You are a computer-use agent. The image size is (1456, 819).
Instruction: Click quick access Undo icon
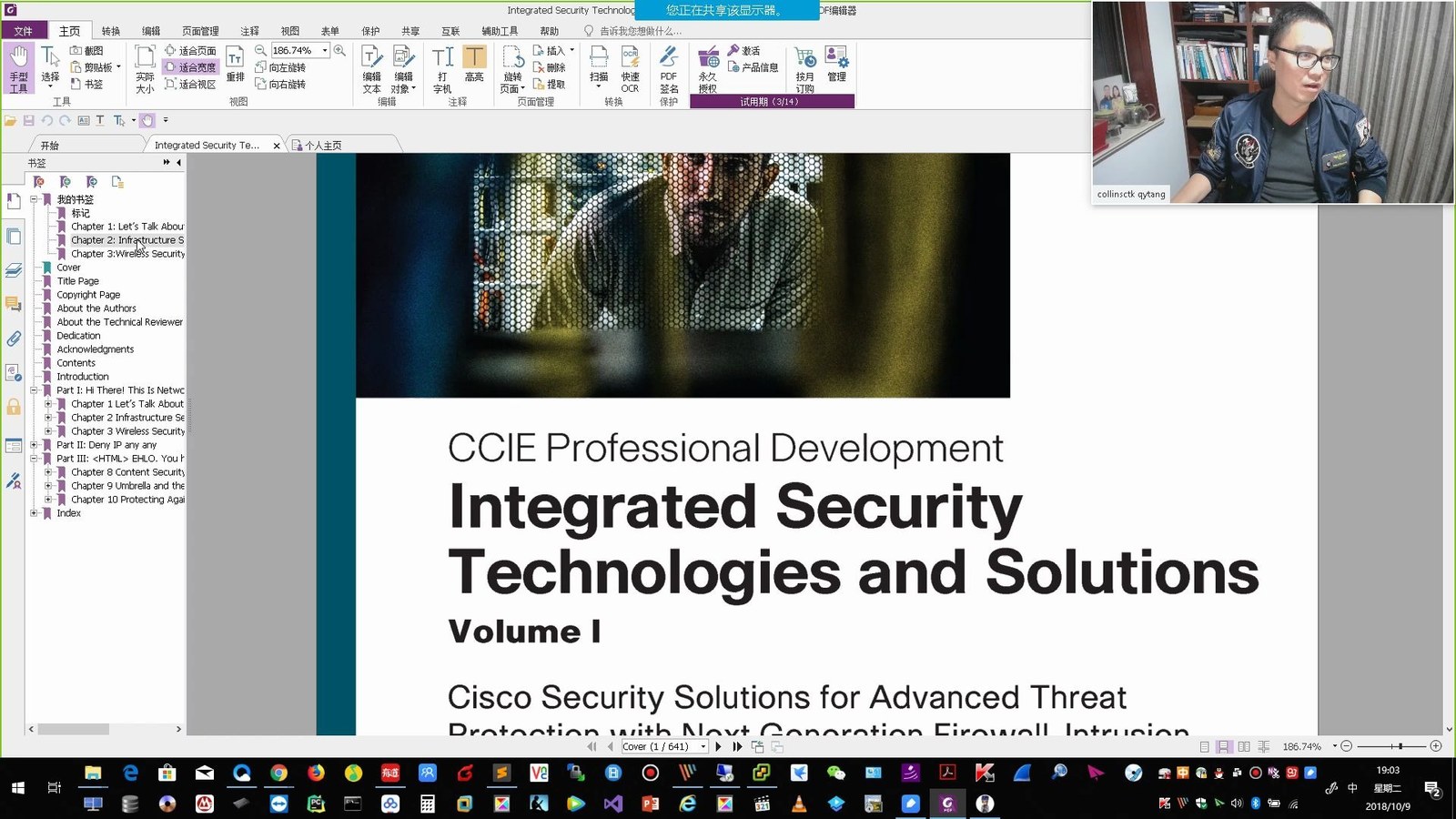click(46, 120)
